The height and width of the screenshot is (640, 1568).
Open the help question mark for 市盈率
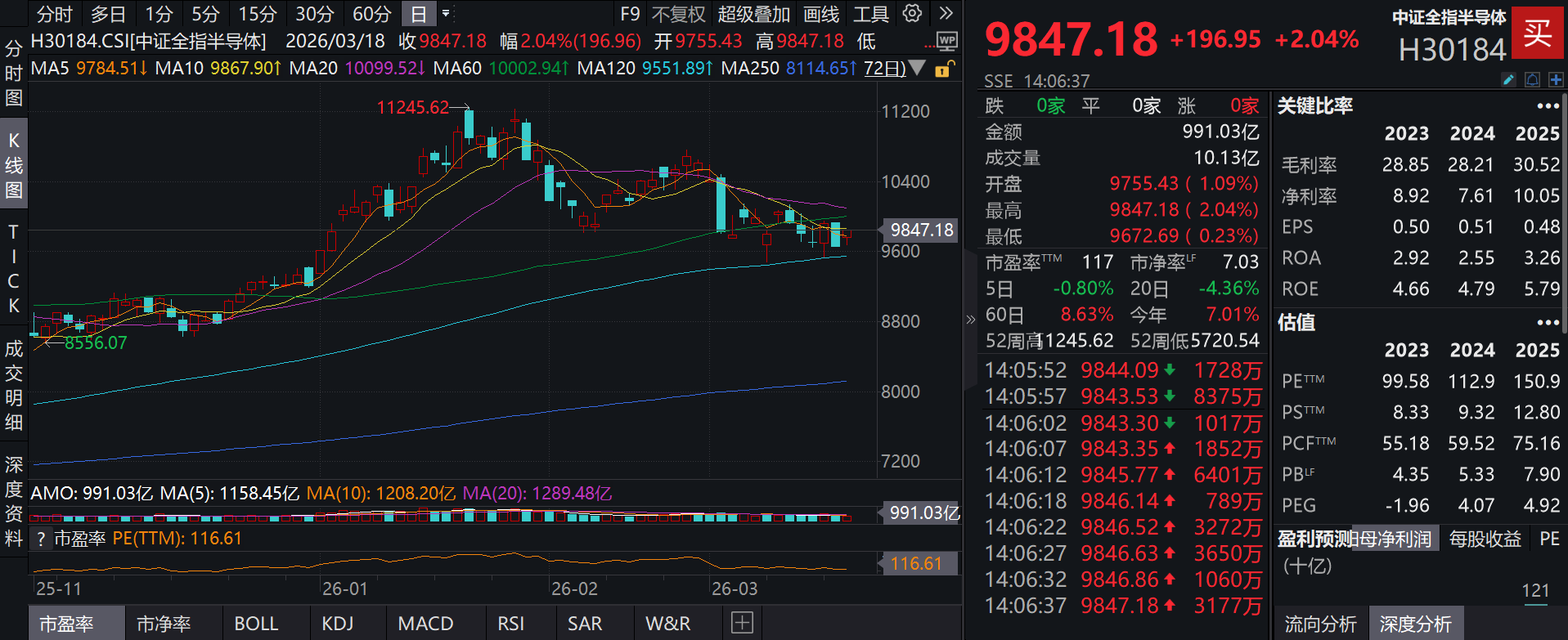click(x=41, y=539)
